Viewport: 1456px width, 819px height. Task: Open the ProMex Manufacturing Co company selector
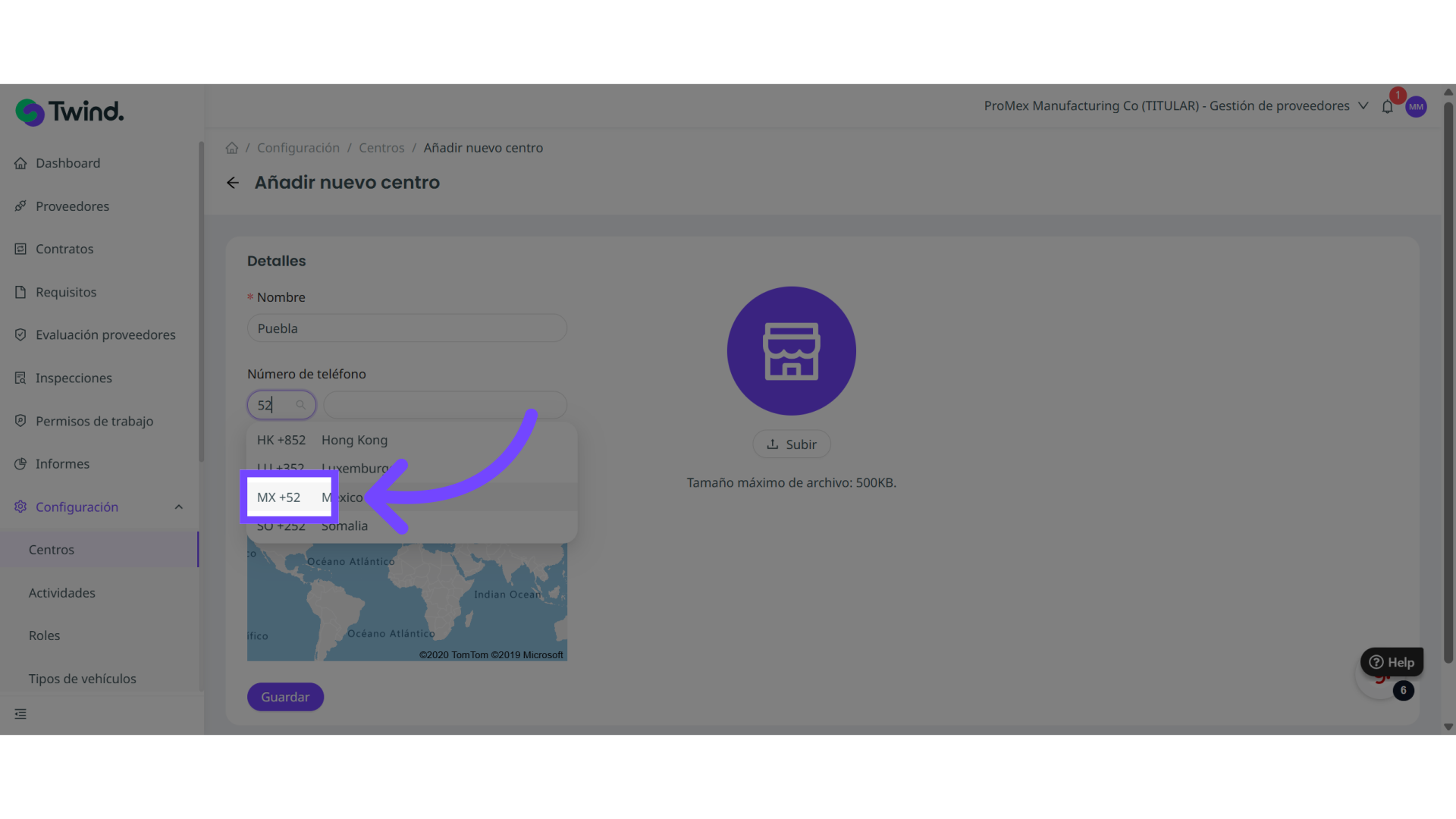click(1175, 106)
